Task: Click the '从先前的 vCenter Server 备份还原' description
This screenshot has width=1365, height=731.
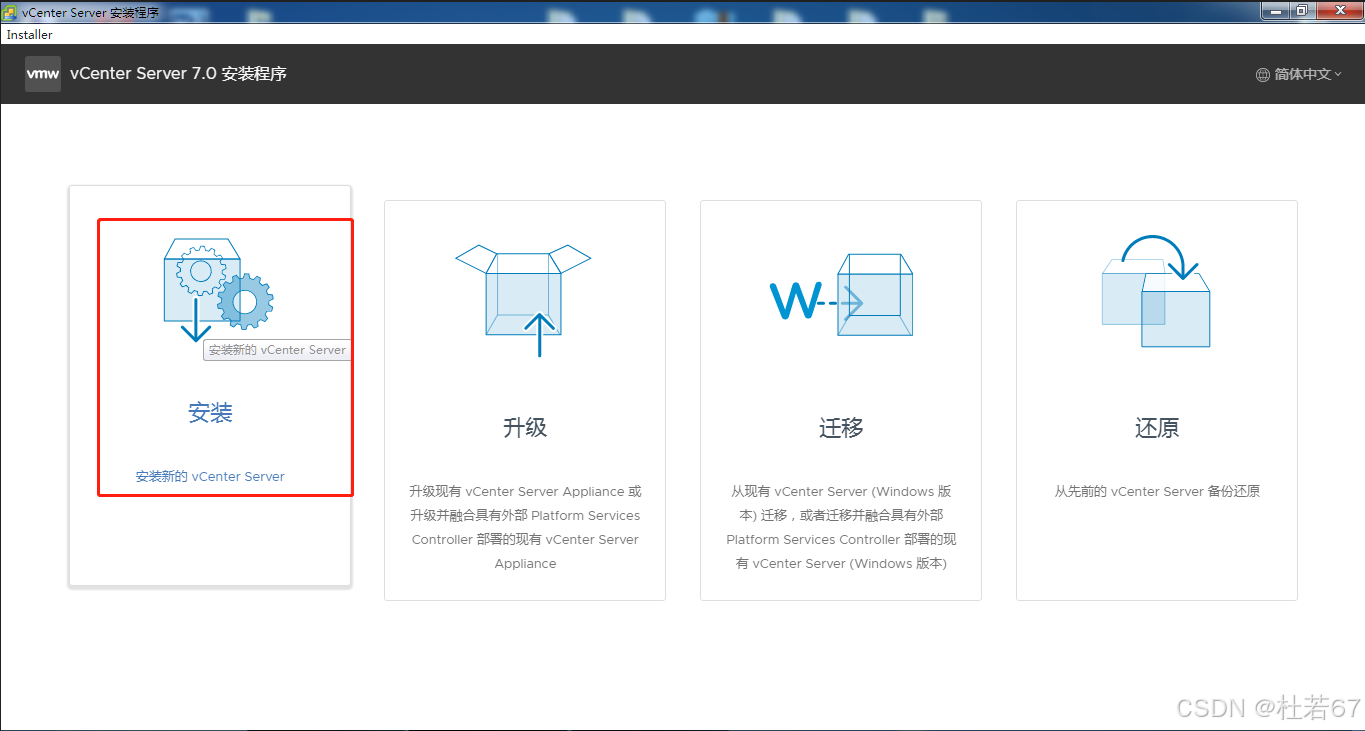Action: coord(1157,491)
